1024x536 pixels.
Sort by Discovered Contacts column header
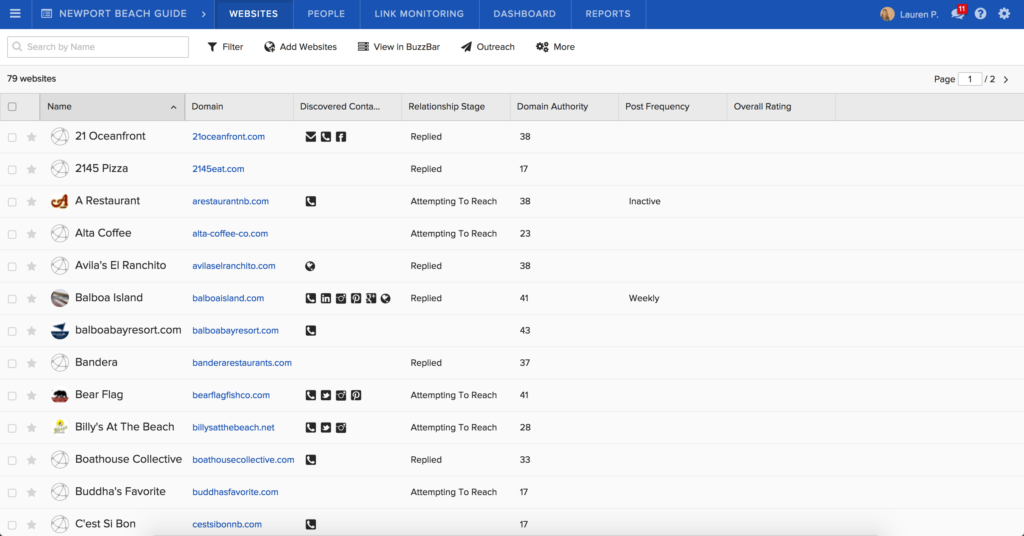tap(347, 106)
